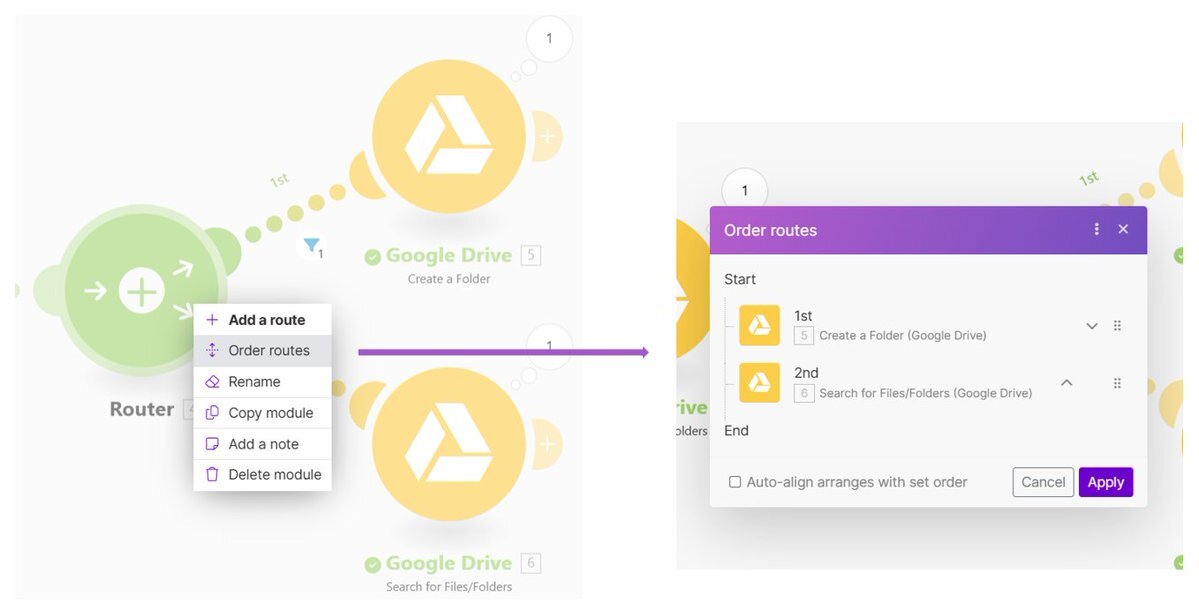Viewport: 1199px width, 612px height.
Task: Click 'Create a Folder' label under module
Action: click(x=449, y=278)
